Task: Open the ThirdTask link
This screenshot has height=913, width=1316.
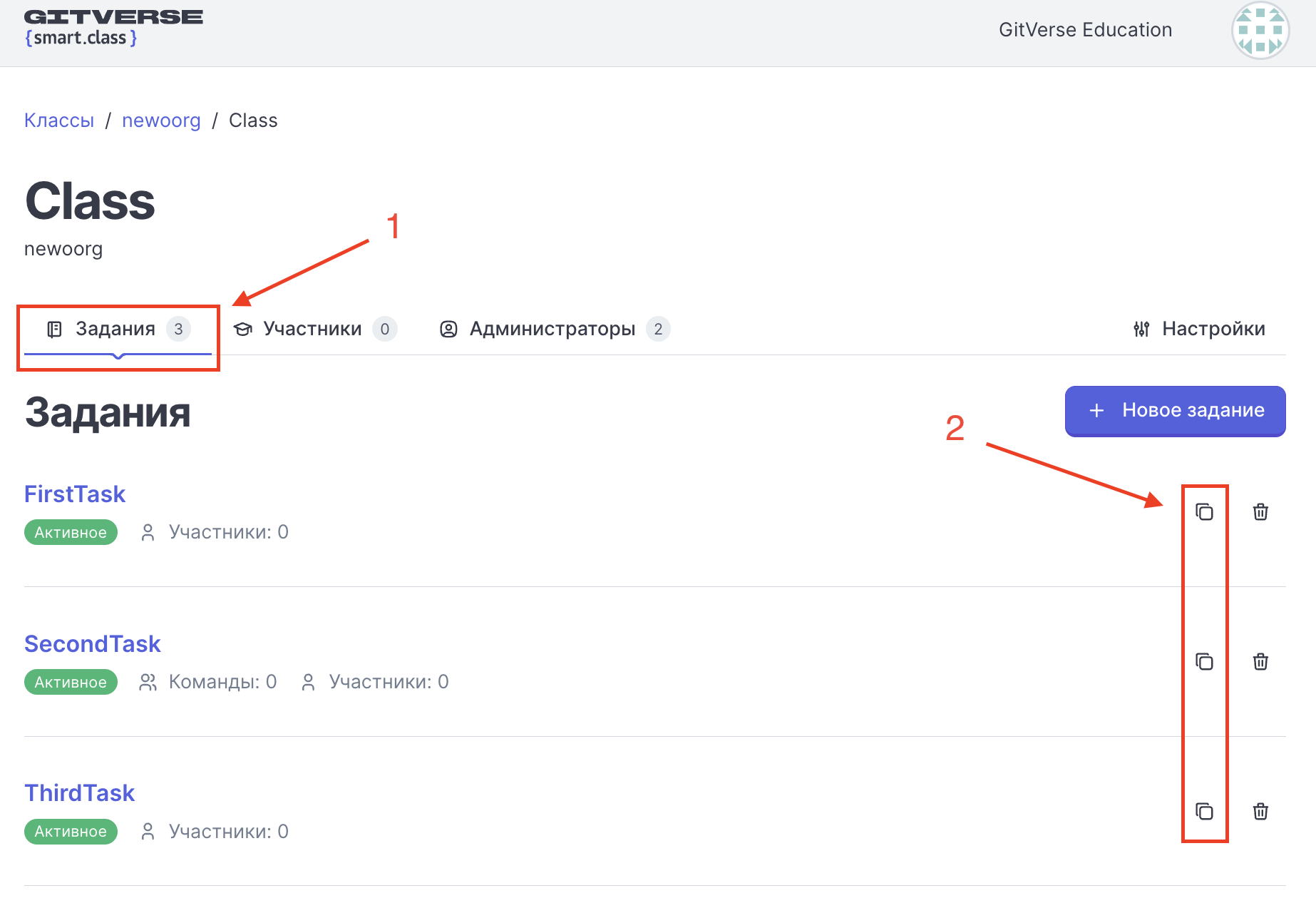Action: pyautogui.click(x=79, y=792)
